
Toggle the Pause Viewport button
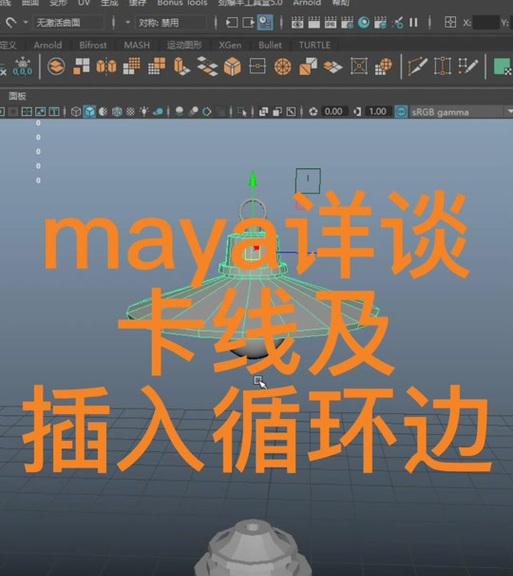coord(413,23)
